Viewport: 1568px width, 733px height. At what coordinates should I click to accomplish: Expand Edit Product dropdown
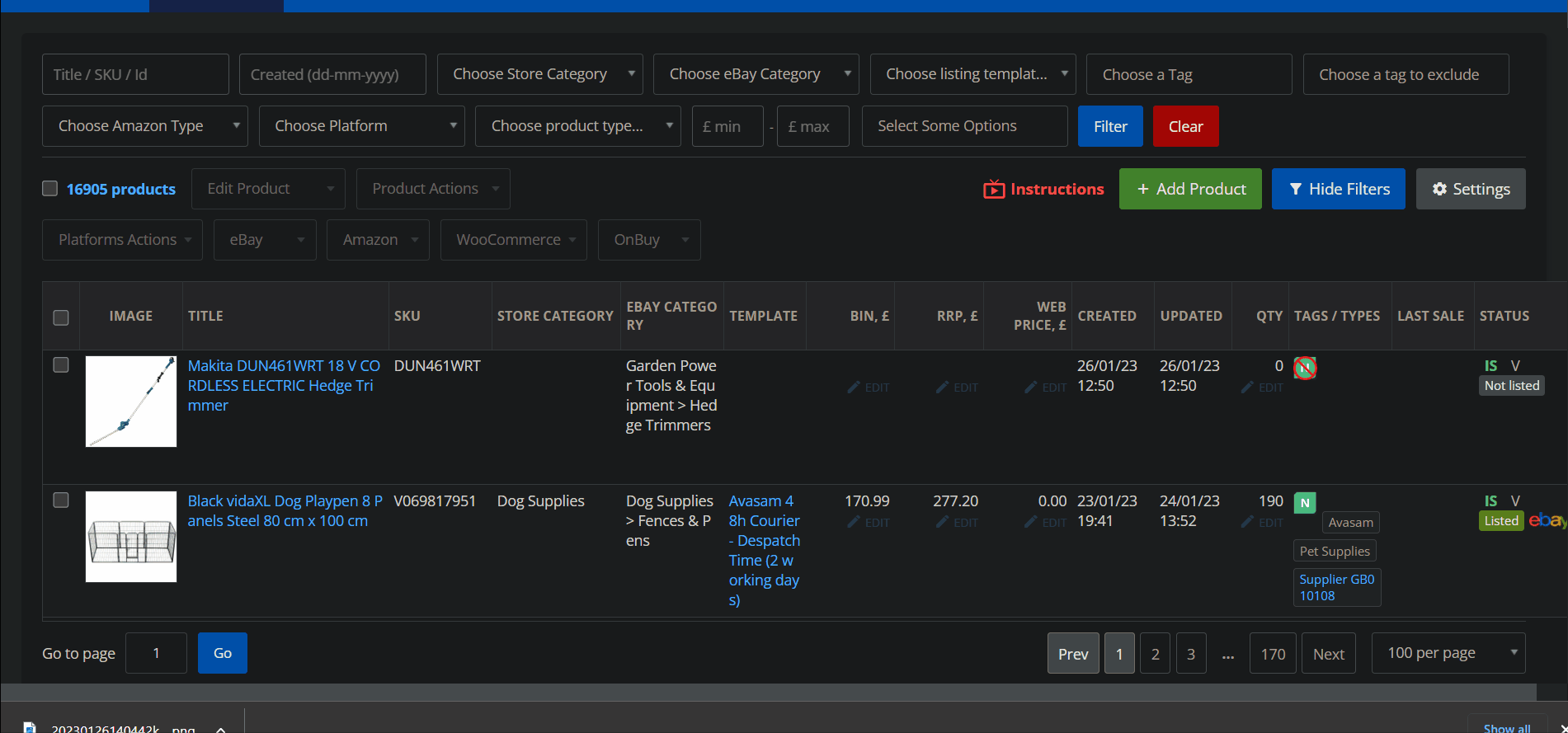click(x=269, y=189)
